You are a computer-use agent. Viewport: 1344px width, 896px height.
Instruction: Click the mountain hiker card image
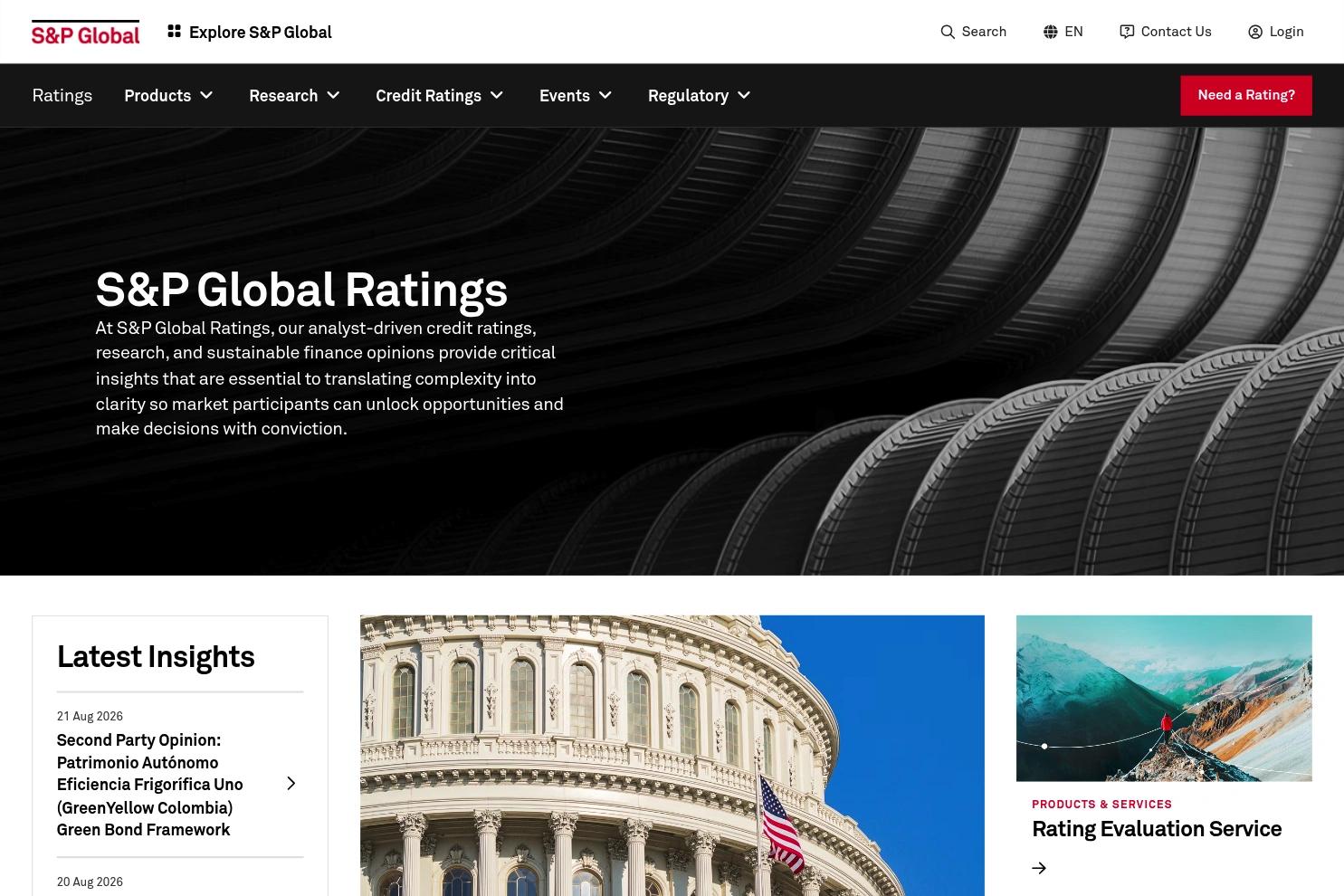pyautogui.click(x=1164, y=698)
